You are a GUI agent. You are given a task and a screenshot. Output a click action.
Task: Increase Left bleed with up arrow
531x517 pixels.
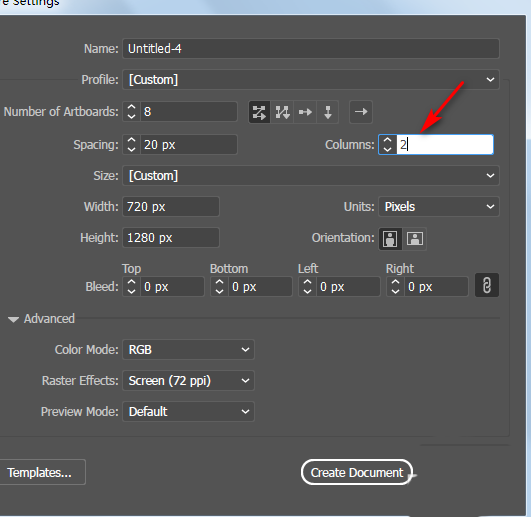(x=307, y=282)
